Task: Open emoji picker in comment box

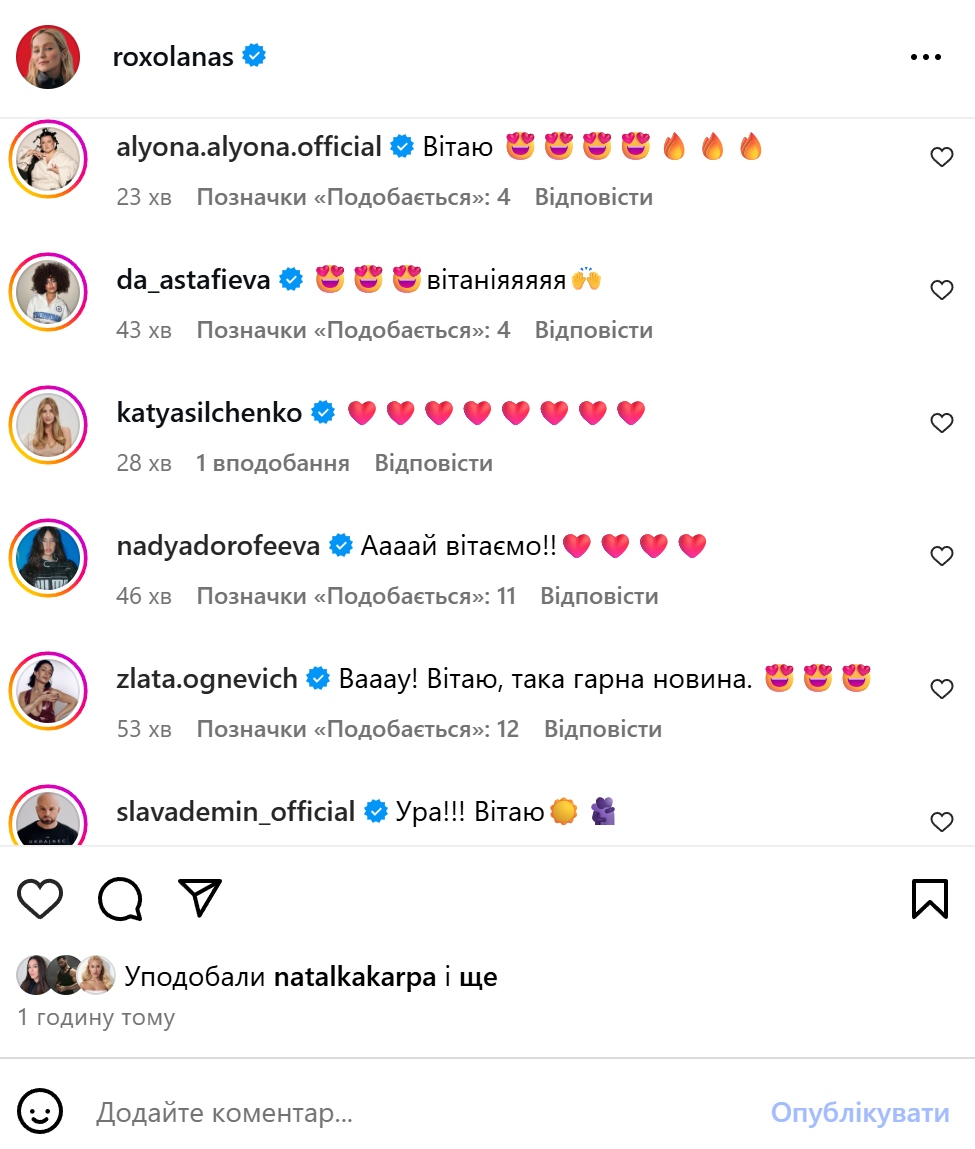Action: [x=40, y=1112]
